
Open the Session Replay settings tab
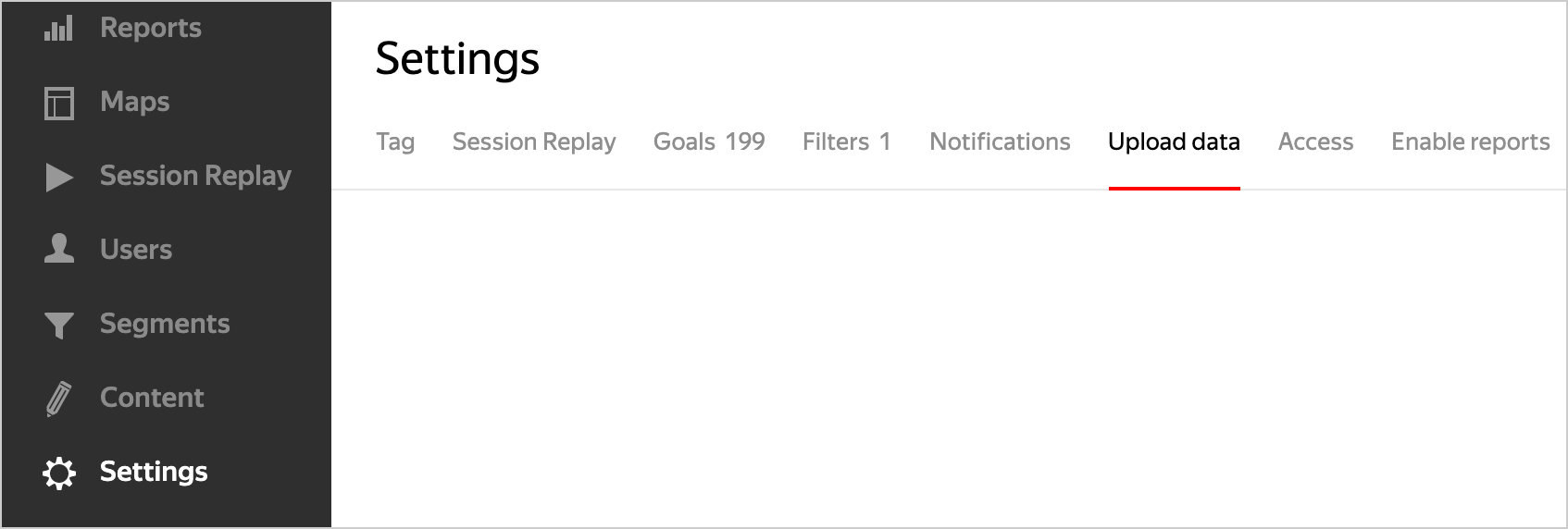[534, 141]
